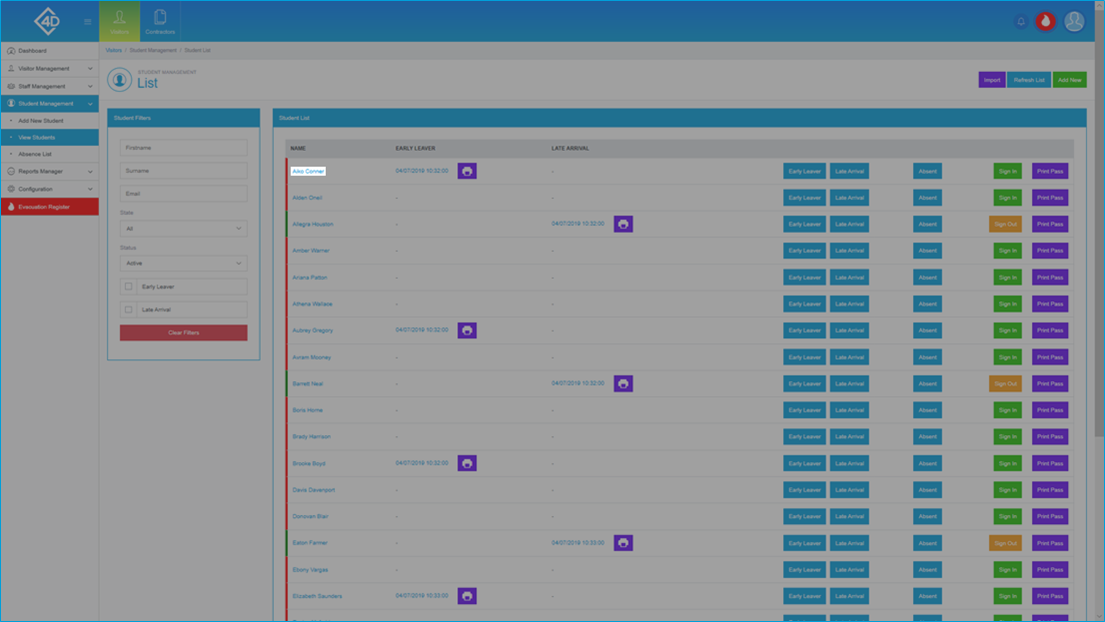Click the Email filter field
Viewport: 1105px width, 622px height.
point(183,193)
